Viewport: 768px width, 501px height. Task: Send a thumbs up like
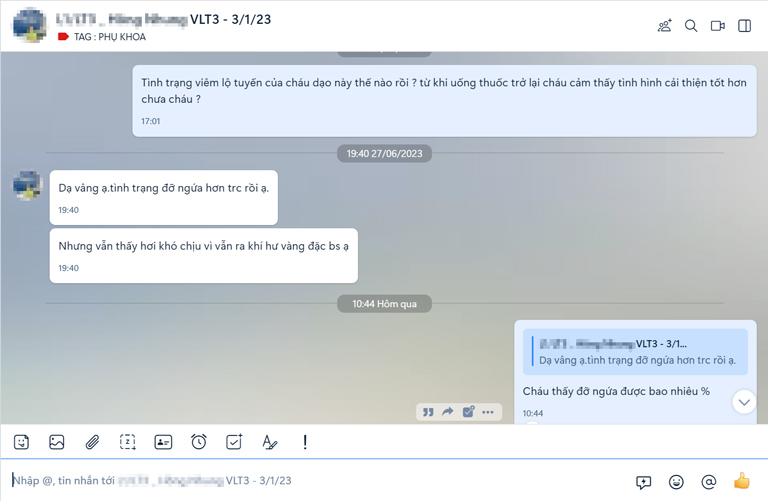click(x=742, y=481)
